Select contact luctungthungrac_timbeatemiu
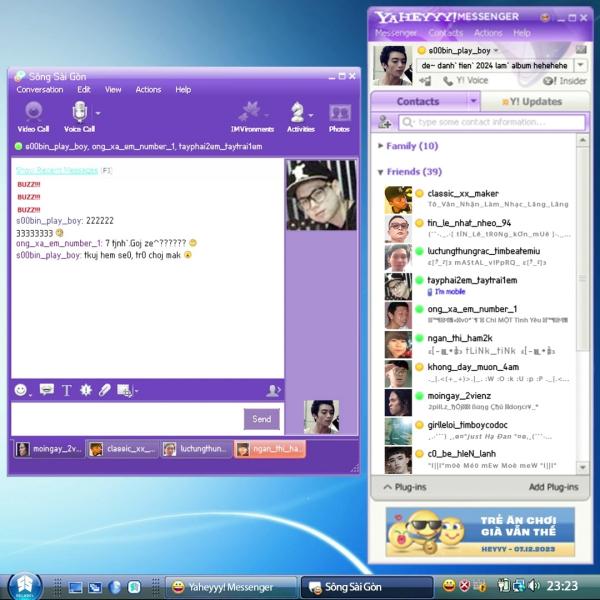The height and width of the screenshot is (600, 600). pyautogui.click(x=478, y=257)
